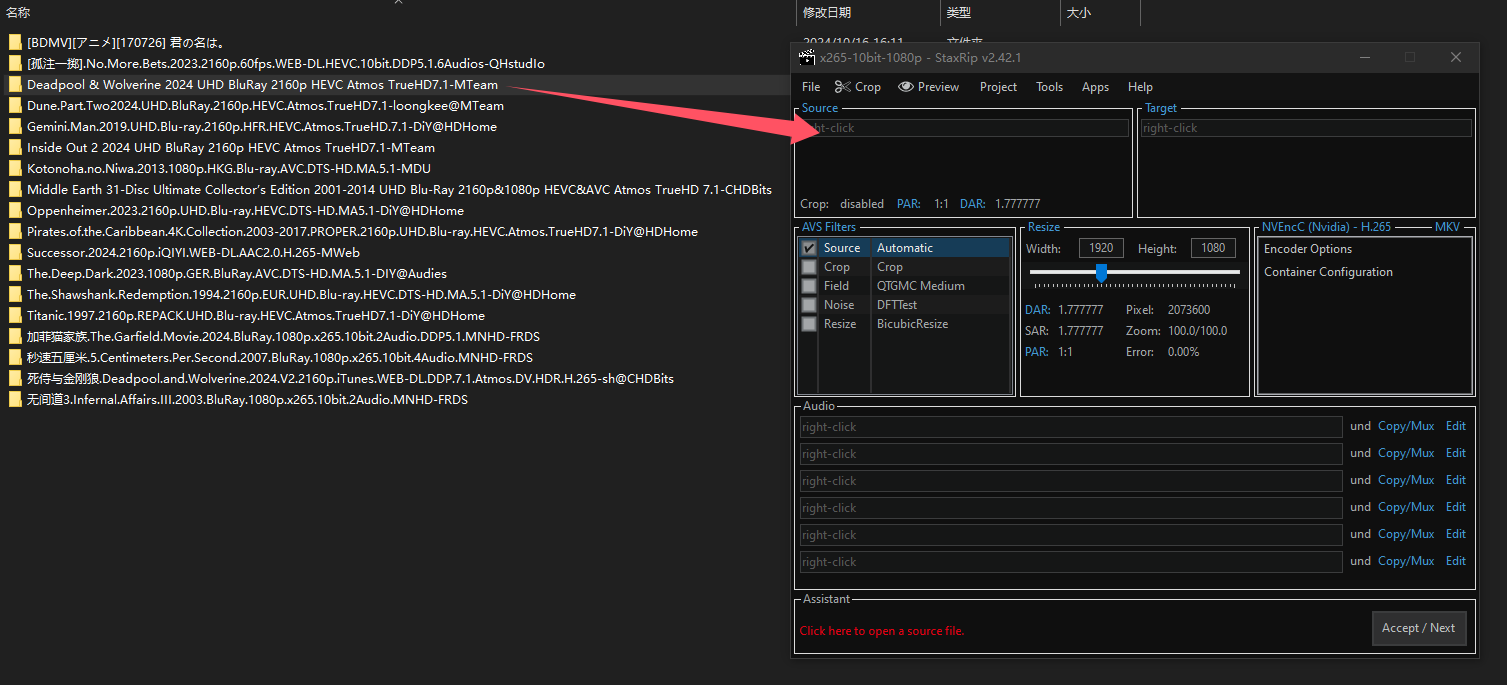The width and height of the screenshot is (1507, 685).
Task: Click folder icon for Oppenheimer.2023 entry
Action: point(15,211)
